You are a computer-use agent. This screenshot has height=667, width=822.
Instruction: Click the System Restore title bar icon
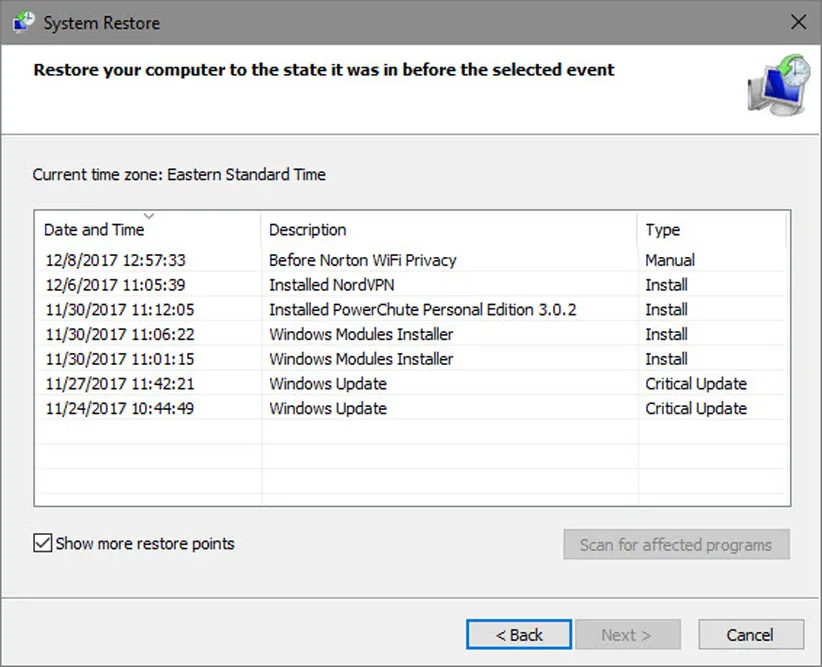22,22
